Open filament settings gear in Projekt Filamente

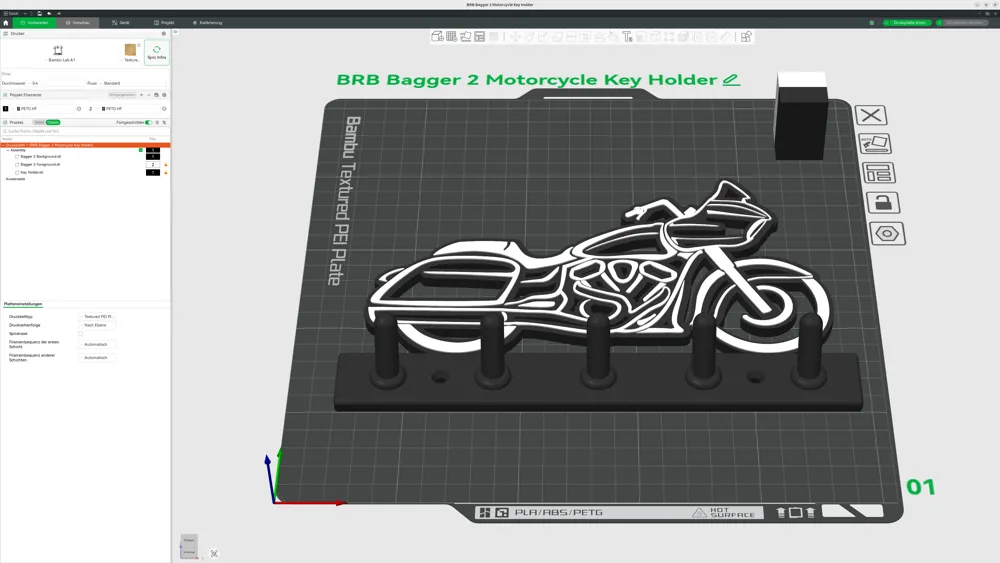coord(164,95)
